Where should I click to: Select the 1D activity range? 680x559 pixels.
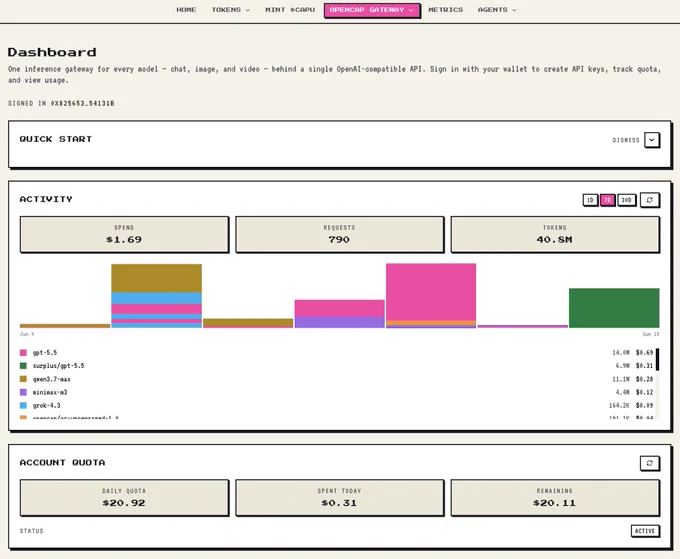point(590,200)
